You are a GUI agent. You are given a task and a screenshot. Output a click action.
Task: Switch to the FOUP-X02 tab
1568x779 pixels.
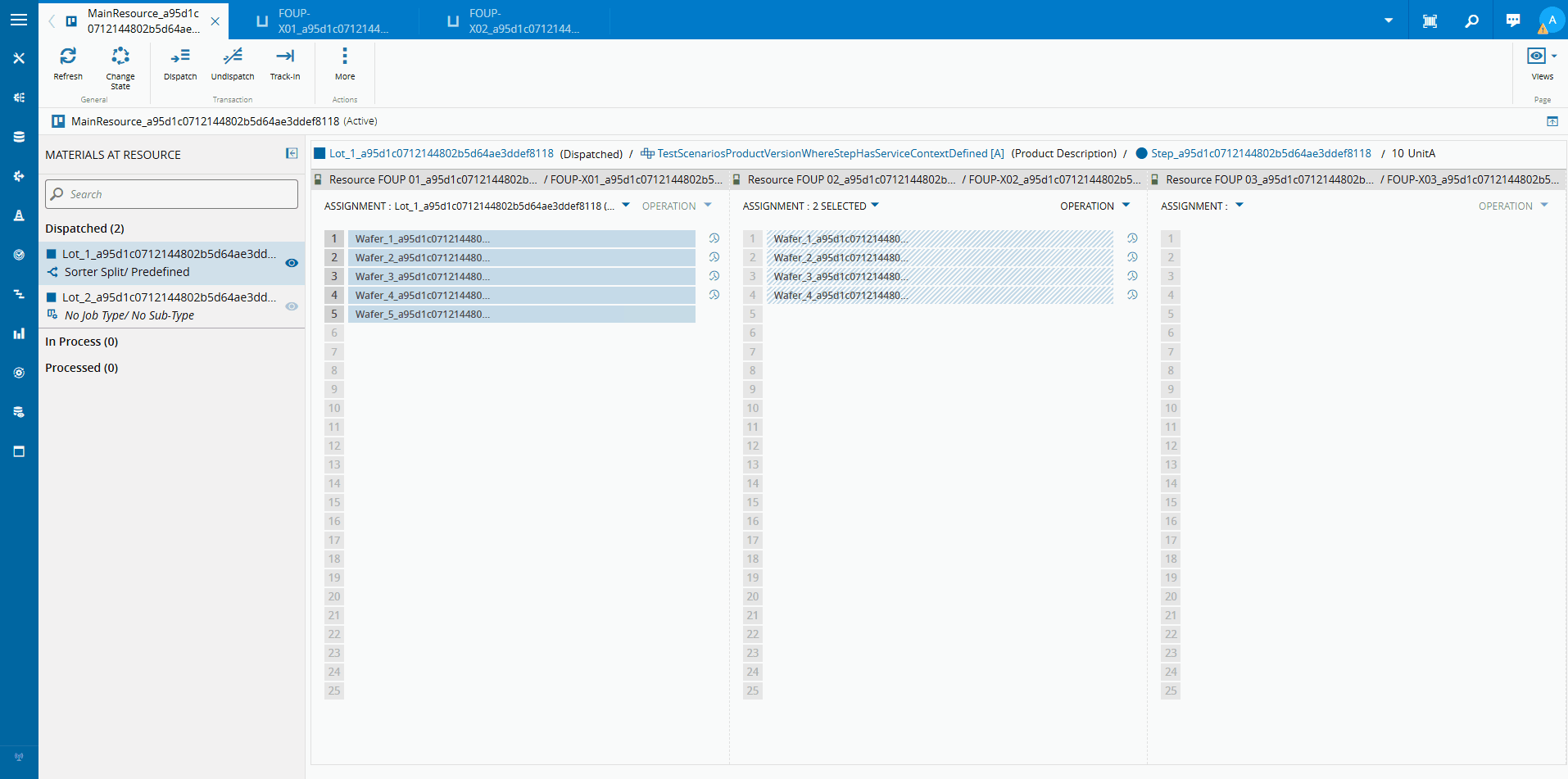(515, 20)
